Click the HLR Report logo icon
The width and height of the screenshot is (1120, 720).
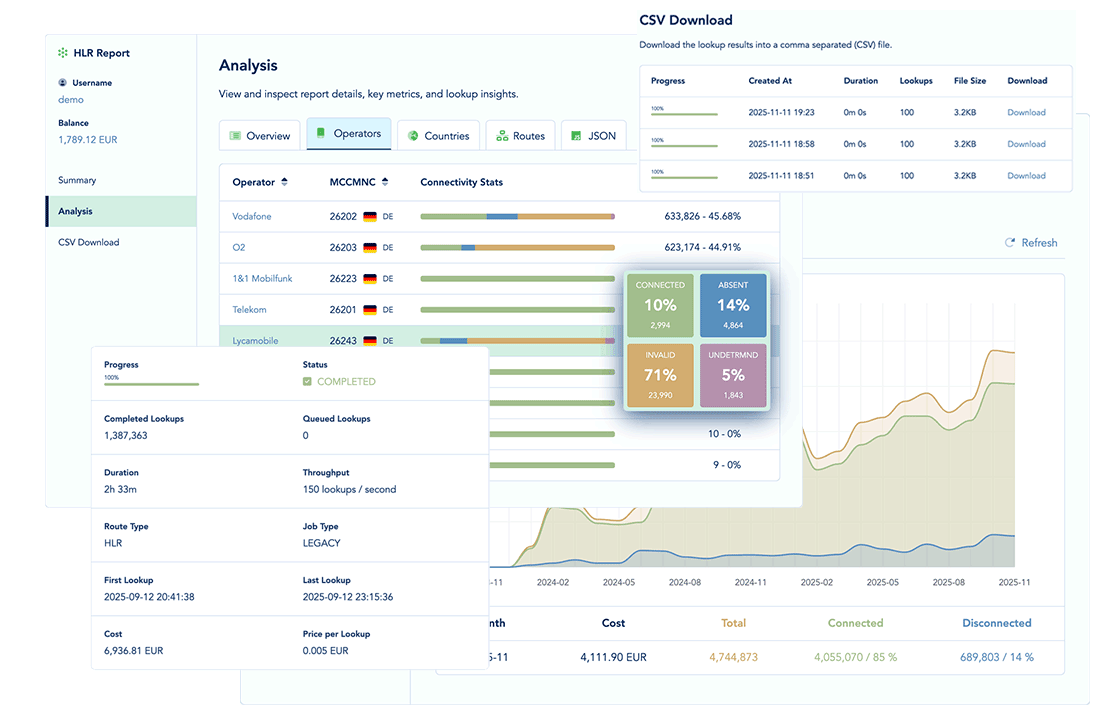[x=63, y=52]
